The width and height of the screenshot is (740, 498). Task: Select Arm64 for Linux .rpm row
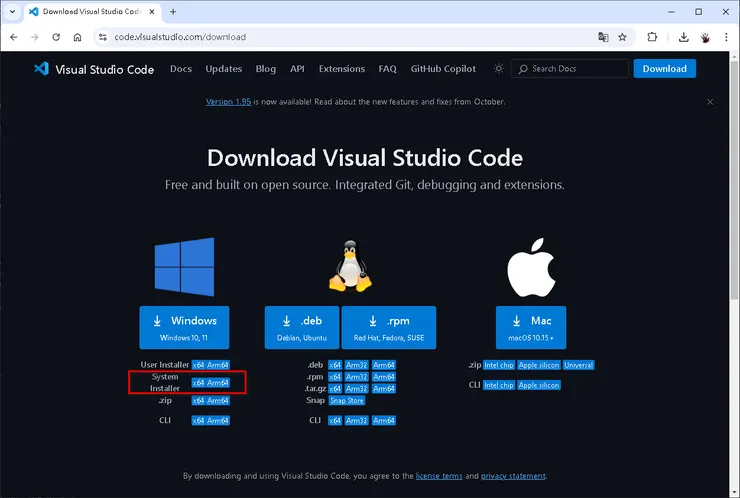pyautogui.click(x=384, y=377)
